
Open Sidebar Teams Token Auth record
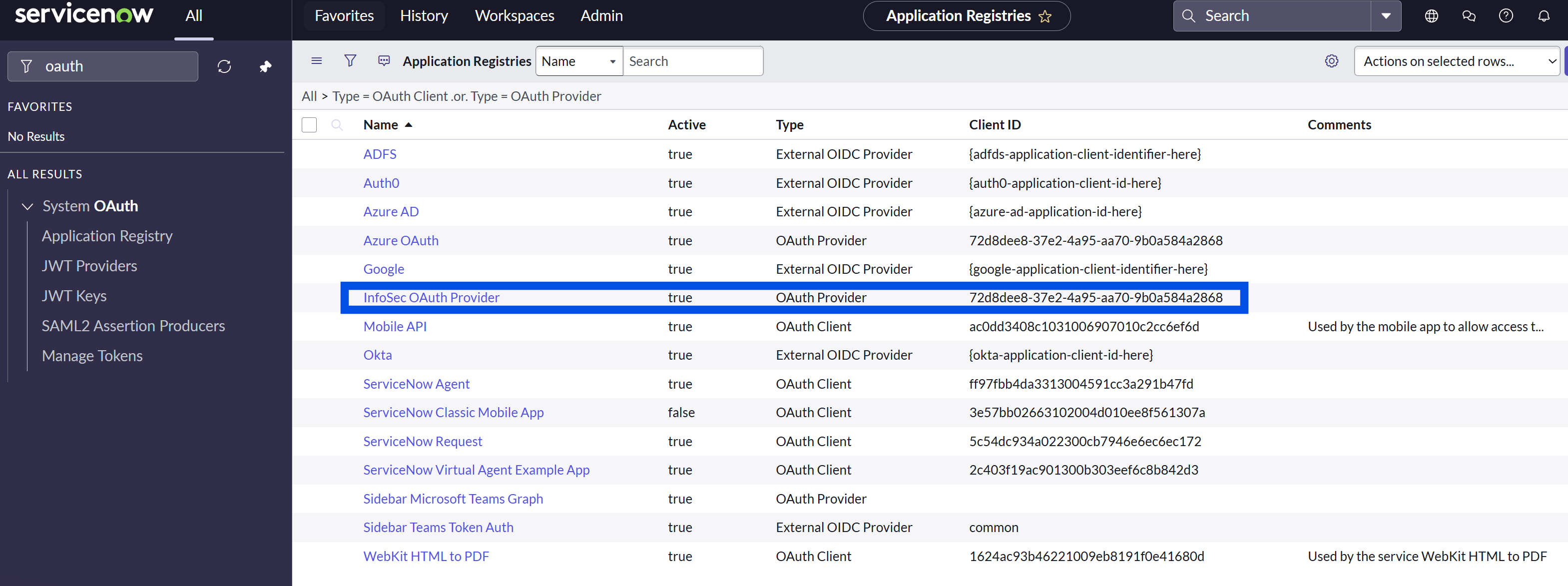(438, 528)
